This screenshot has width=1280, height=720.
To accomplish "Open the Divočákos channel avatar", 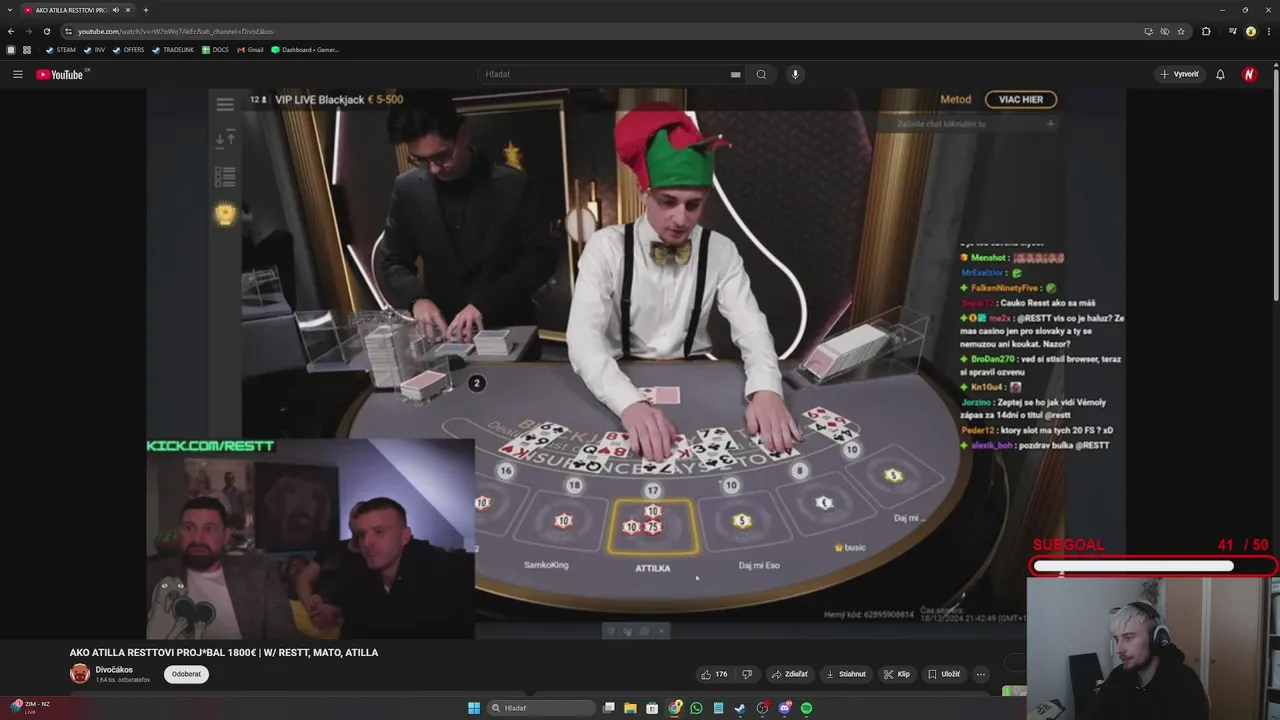I will [79, 674].
